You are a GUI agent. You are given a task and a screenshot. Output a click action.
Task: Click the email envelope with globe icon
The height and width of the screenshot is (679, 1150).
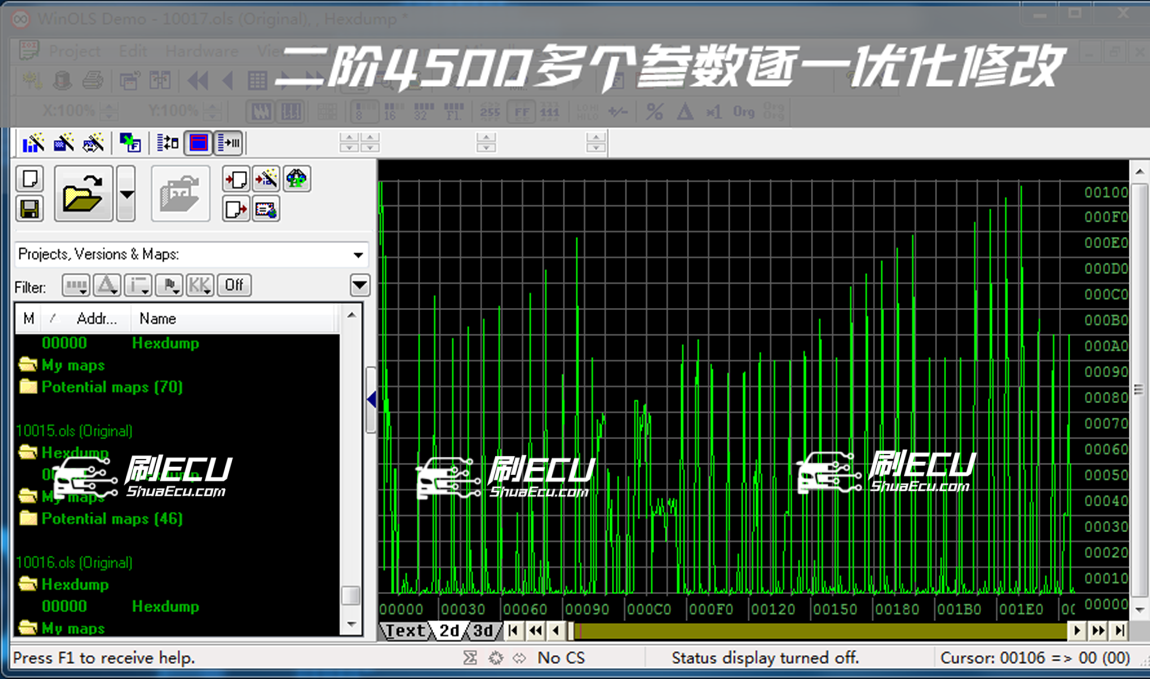pos(266,209)
